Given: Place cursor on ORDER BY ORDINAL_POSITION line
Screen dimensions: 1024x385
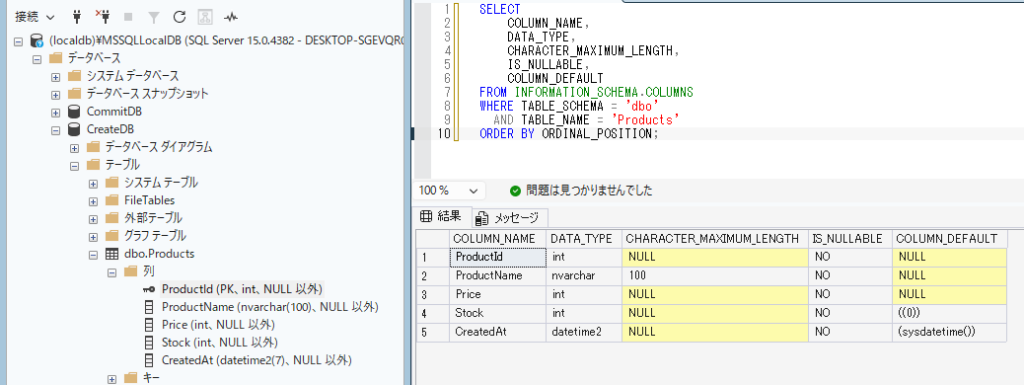Looking at the screenshot, I should coord(569,133).
